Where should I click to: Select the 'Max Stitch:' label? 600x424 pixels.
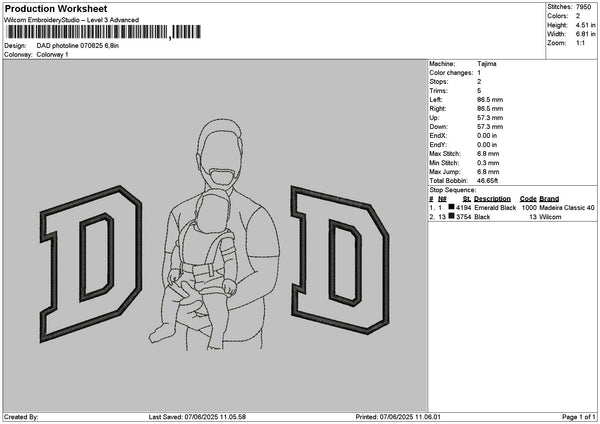445,154
